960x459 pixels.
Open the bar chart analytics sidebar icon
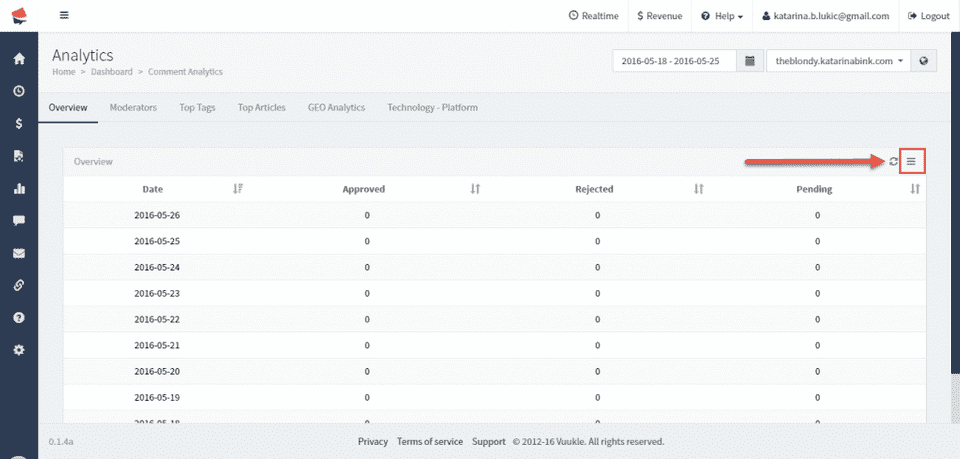click(x=18, y=188)
